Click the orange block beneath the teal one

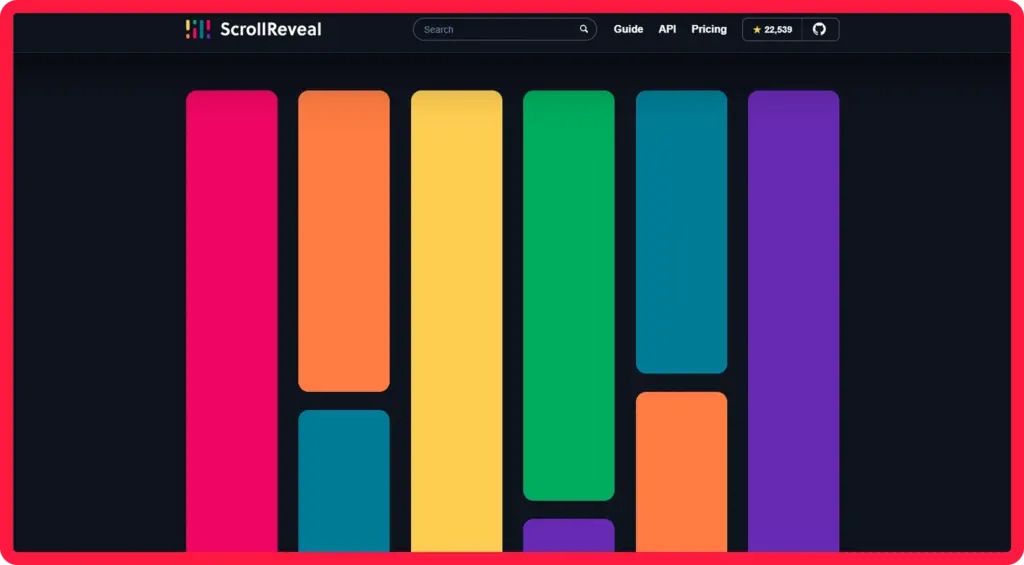click(681, 471)
